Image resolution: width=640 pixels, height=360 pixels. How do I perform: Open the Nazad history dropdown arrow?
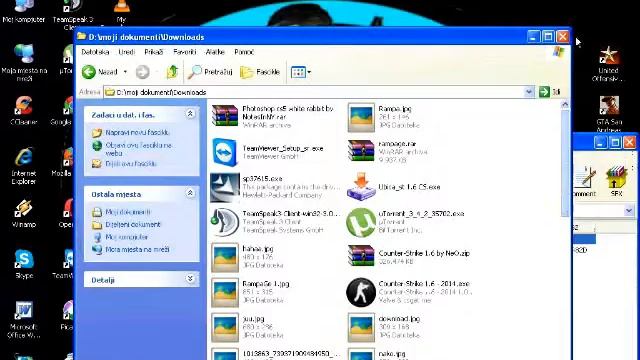click(x=125, y=72)
